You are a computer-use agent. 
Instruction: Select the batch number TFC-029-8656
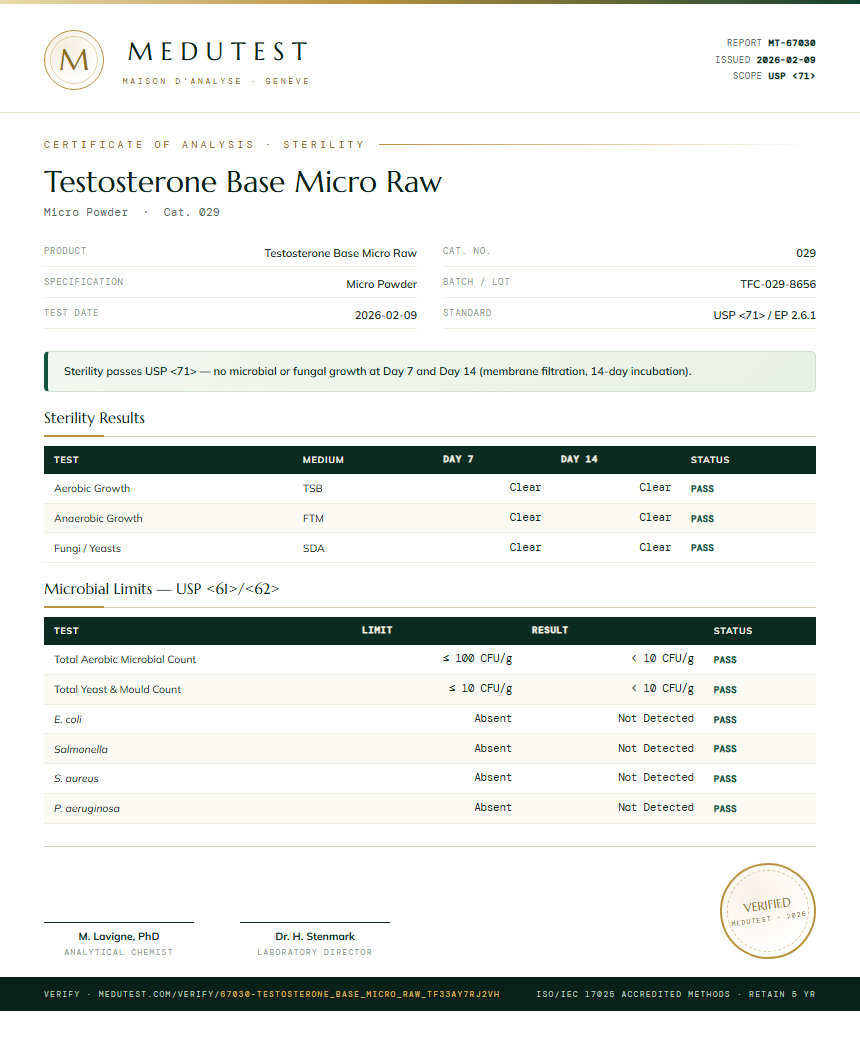[778, 284]
